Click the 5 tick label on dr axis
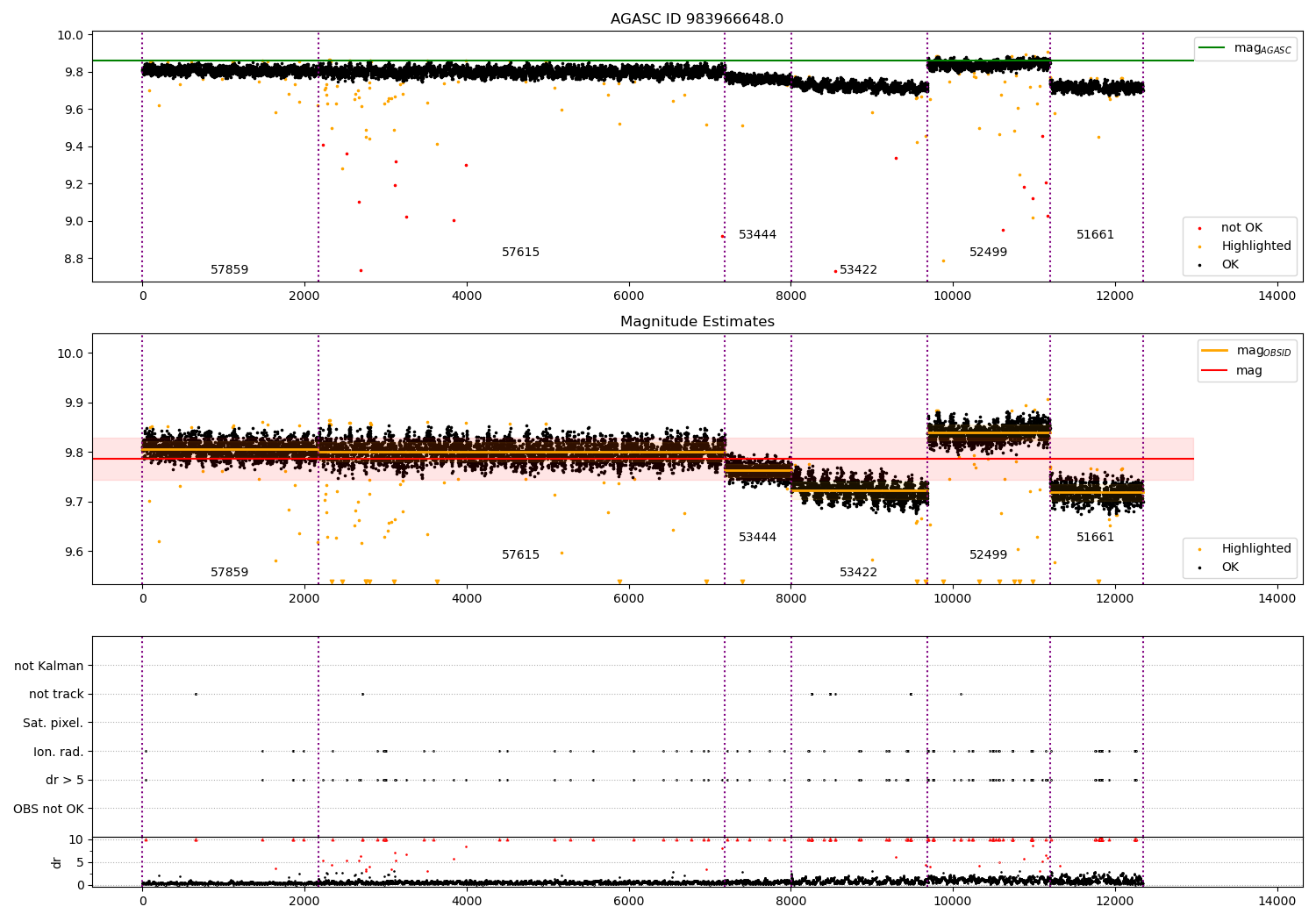 coord(80,862)
